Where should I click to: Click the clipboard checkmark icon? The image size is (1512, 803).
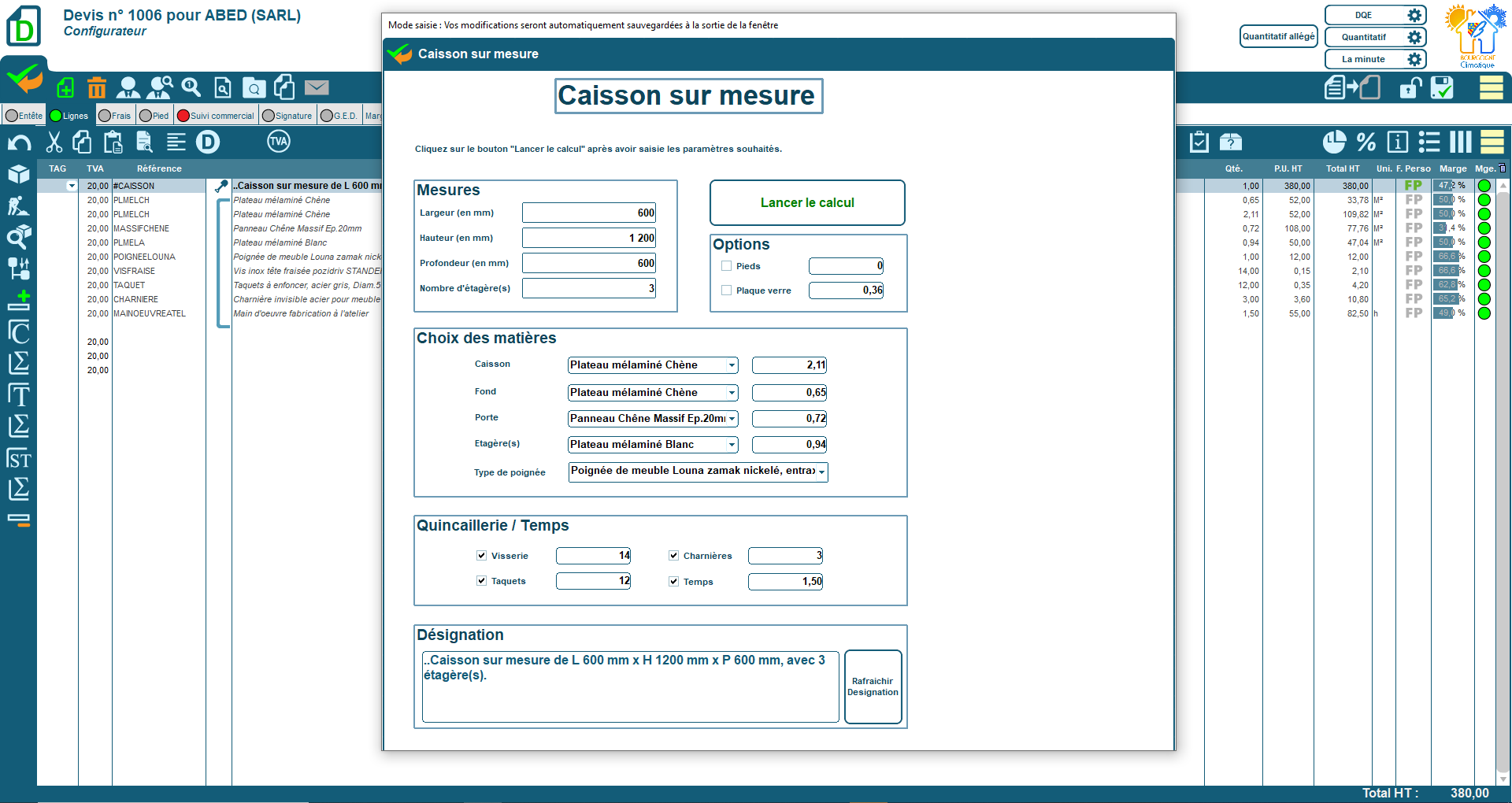click(x=1199, y=142)
